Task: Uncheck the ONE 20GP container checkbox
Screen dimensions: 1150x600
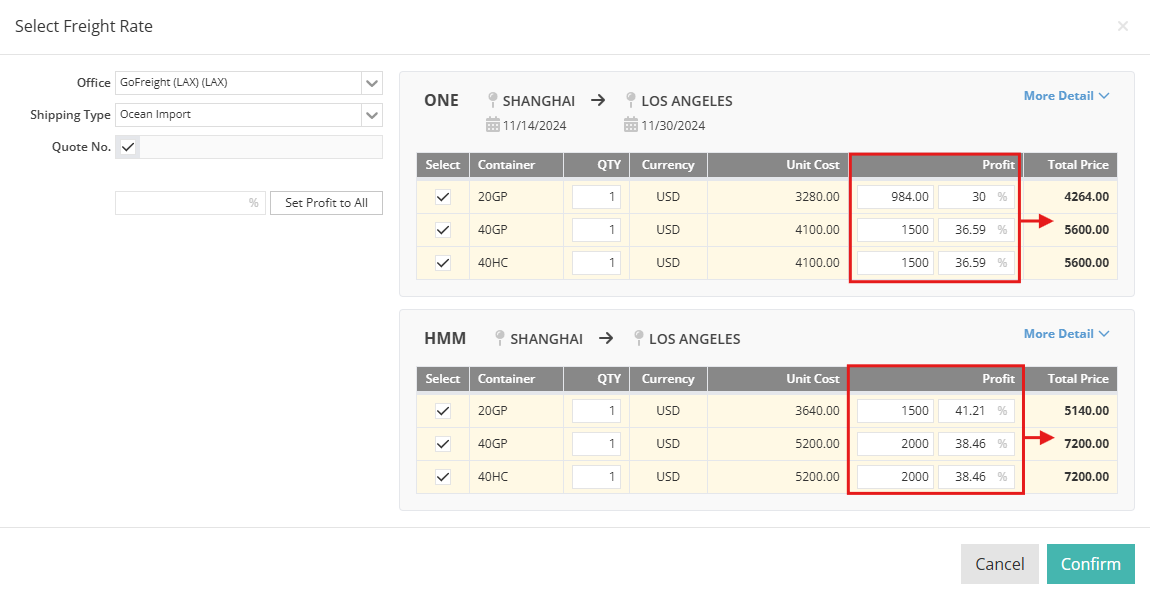Action: [x=443, y=197]
